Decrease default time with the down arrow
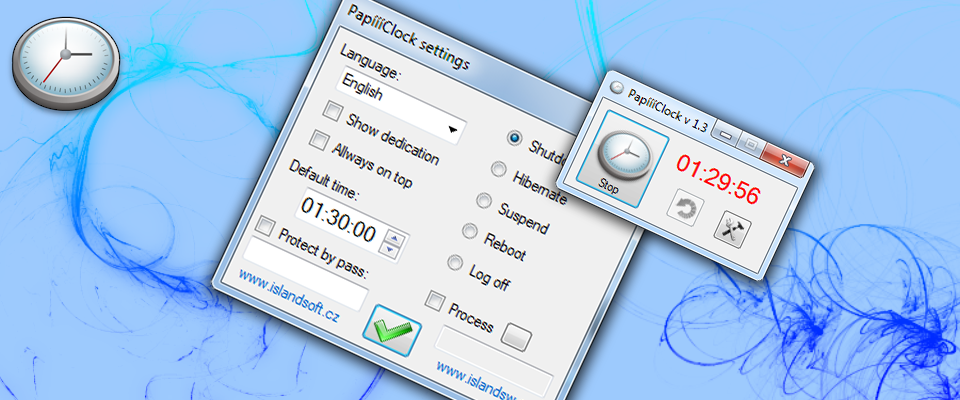This screenshot has width=960, height=400. pos(389,249)
